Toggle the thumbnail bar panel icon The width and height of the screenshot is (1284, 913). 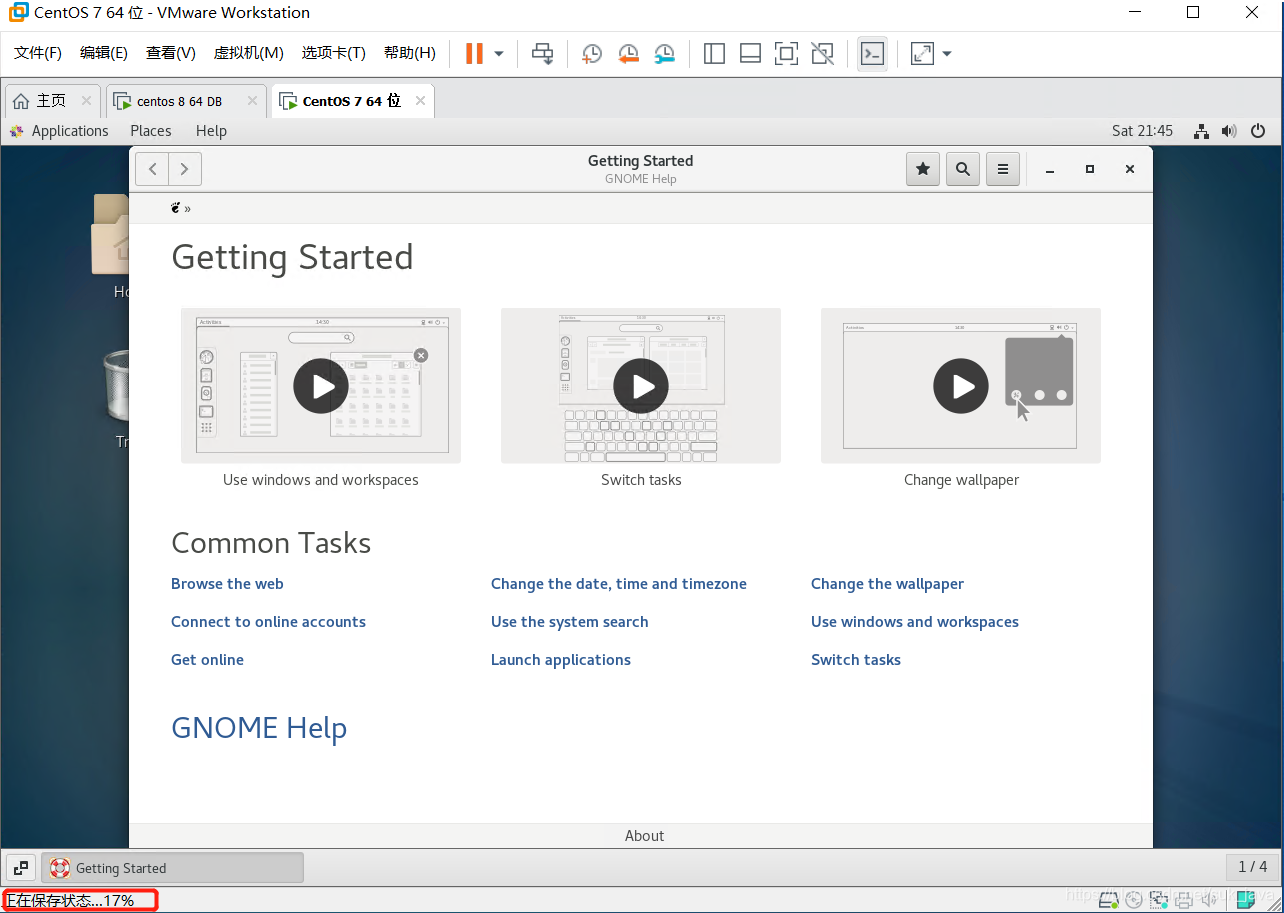750,53
